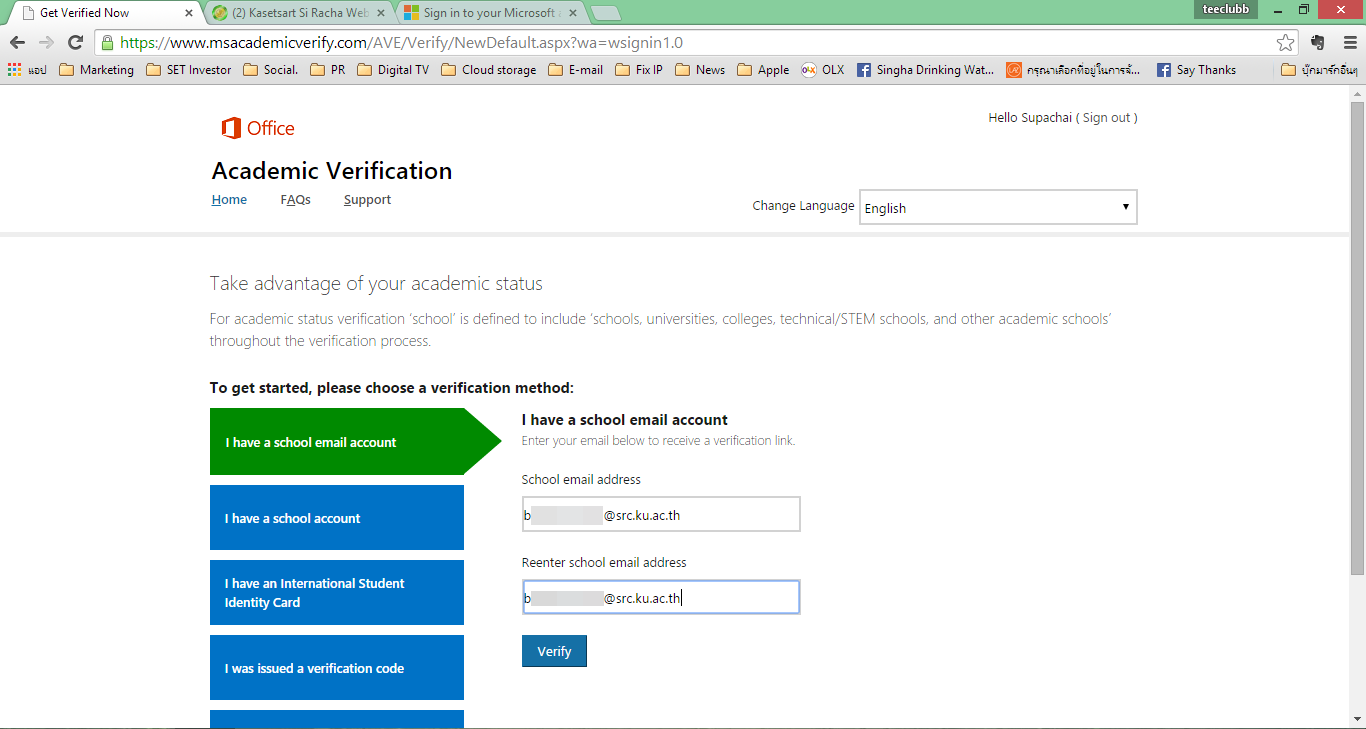Open the other bookmarks folder at right
This screenshot has width=1366, height=729.
(1320, 70)
